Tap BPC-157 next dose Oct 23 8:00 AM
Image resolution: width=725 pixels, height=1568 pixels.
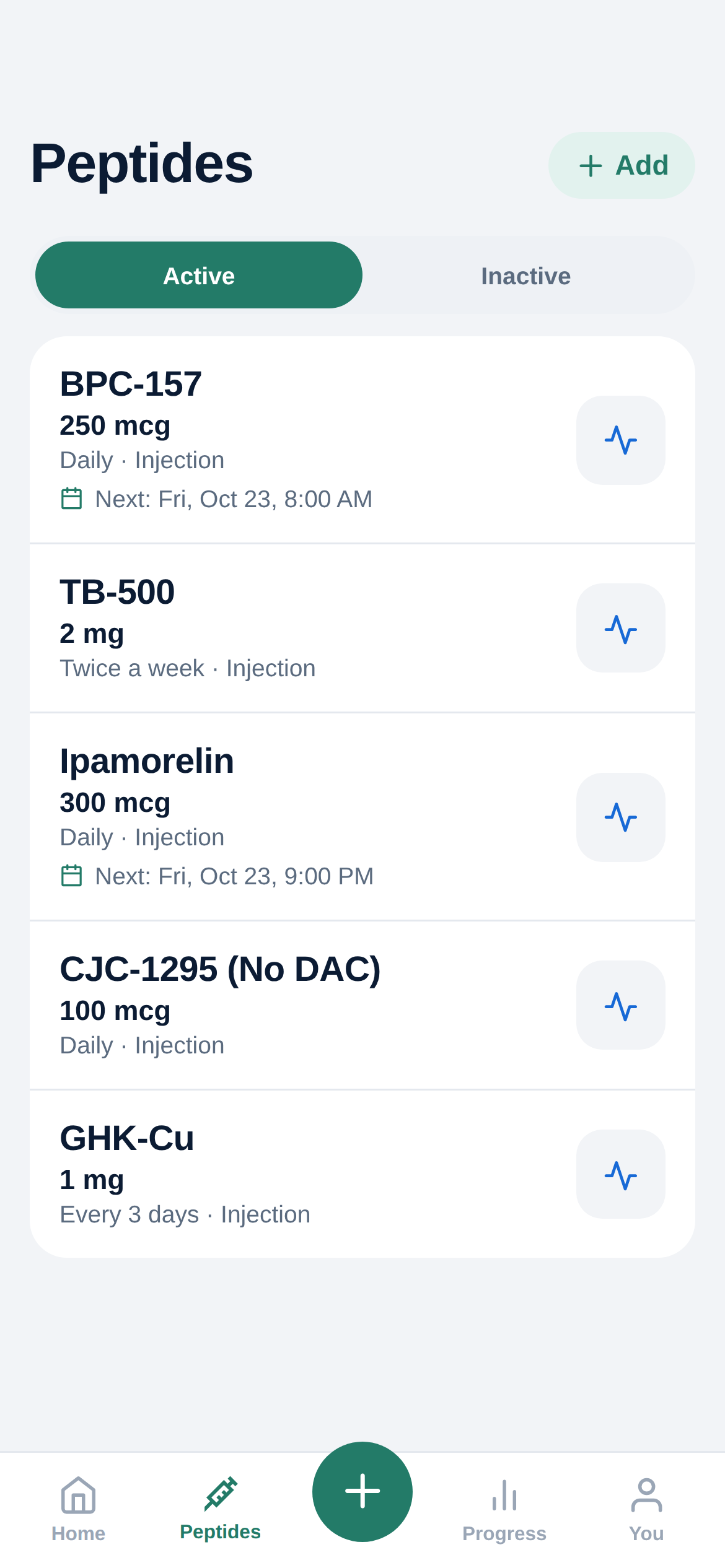tap(217, 499)
